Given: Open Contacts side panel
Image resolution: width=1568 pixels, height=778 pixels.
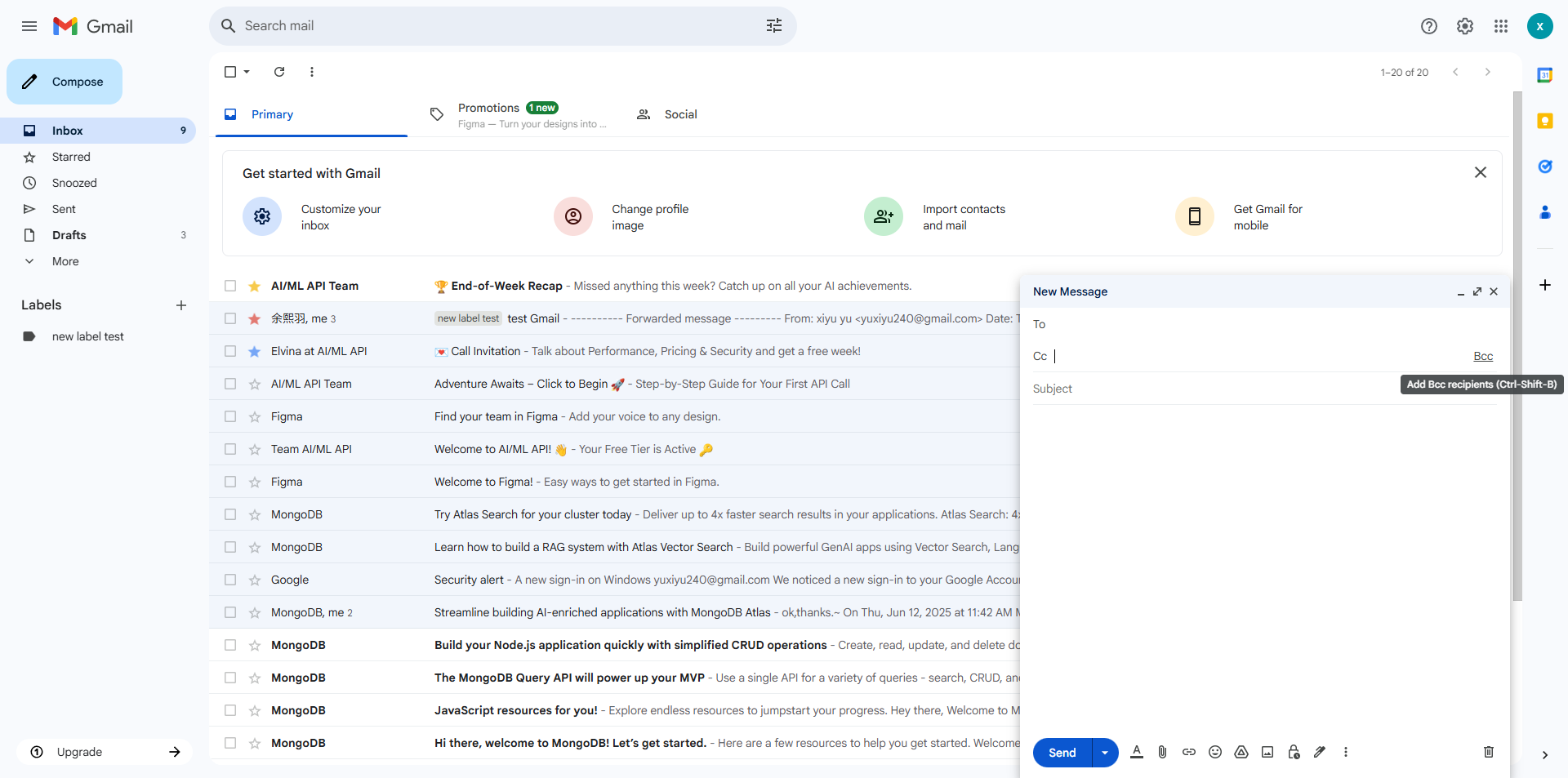Looking at the screenshot, I should 1545,212.
